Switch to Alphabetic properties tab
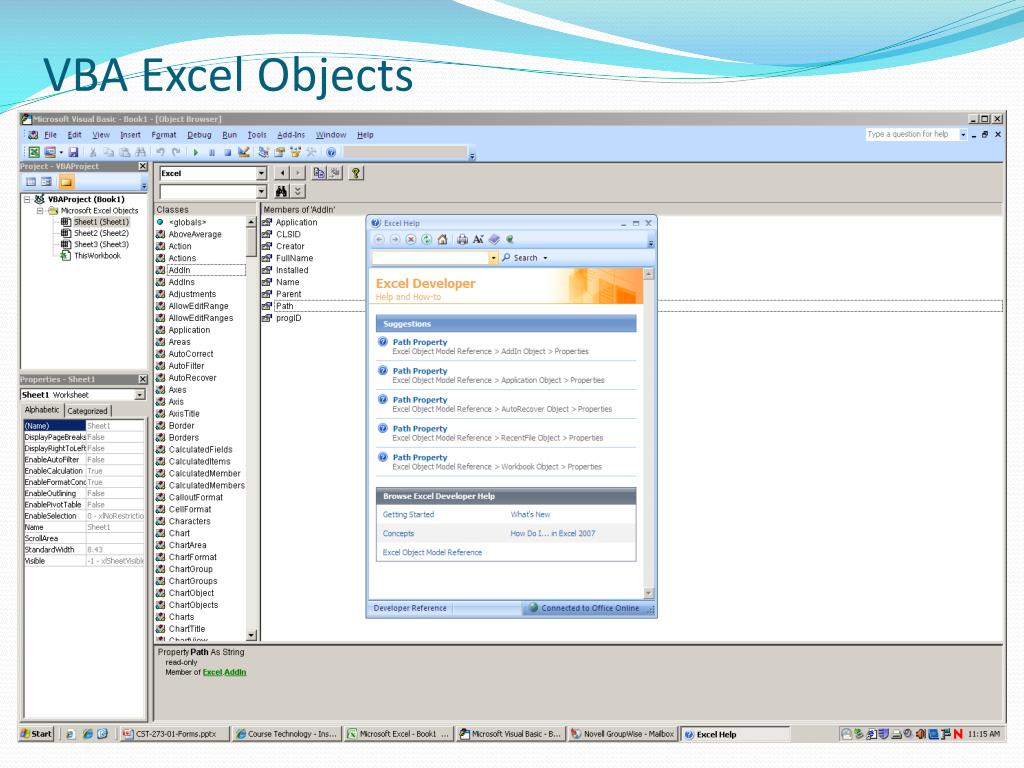The height and width of the screenshot is (768, 1024). [x=42, y=410]
